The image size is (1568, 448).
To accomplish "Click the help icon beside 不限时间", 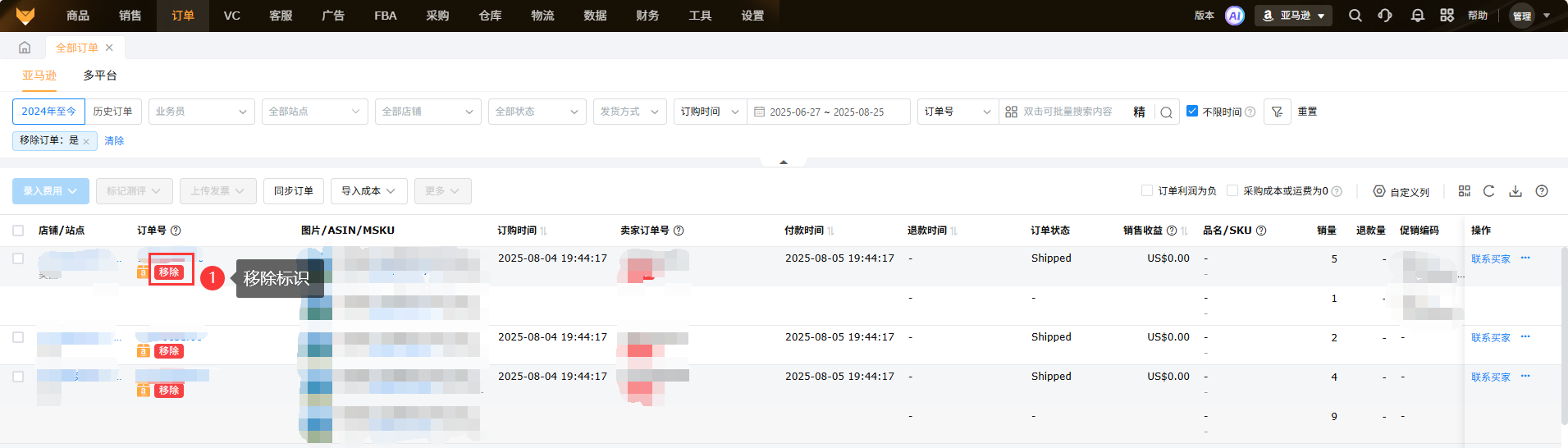I will click(x=1250, y=112).
